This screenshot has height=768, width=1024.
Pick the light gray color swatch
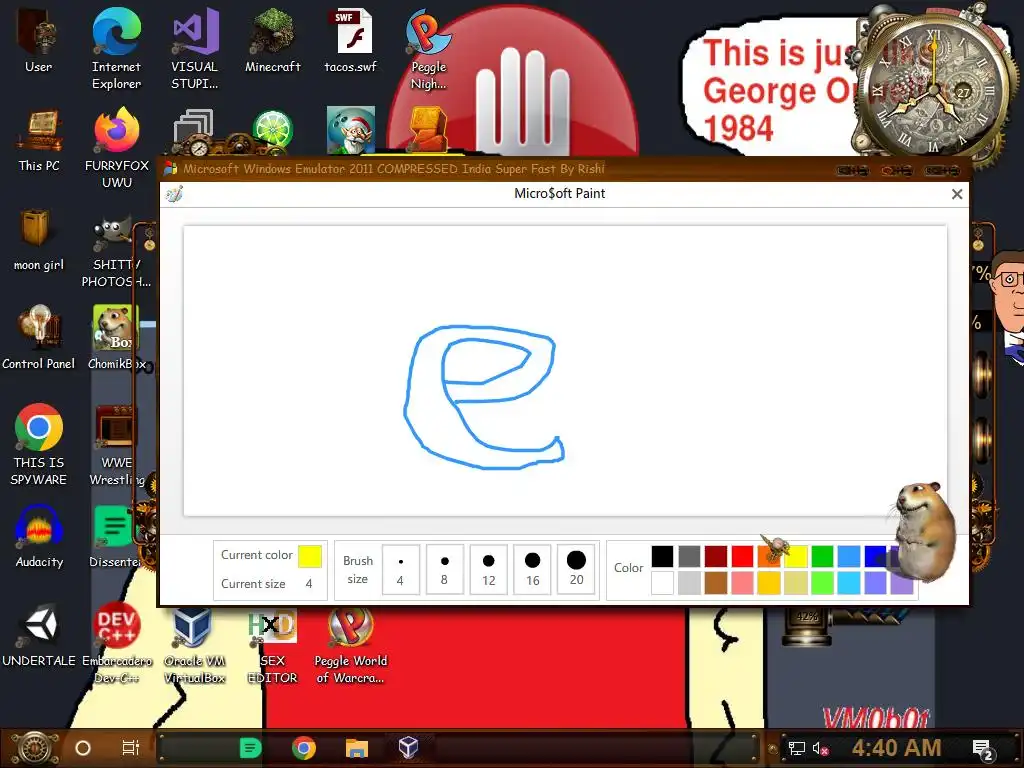[689, 583]
